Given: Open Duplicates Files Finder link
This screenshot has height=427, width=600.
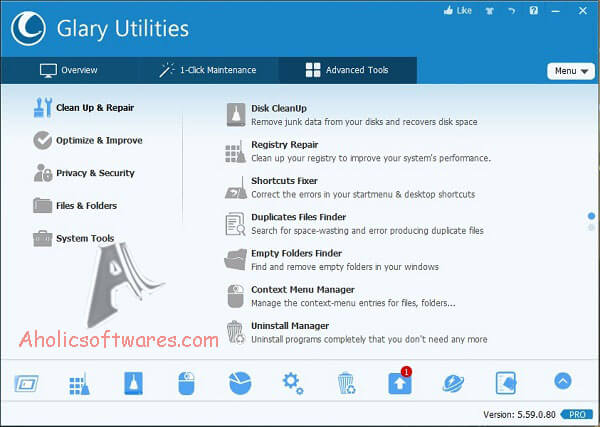Looking at the screenshot, I should click(298, 217).
